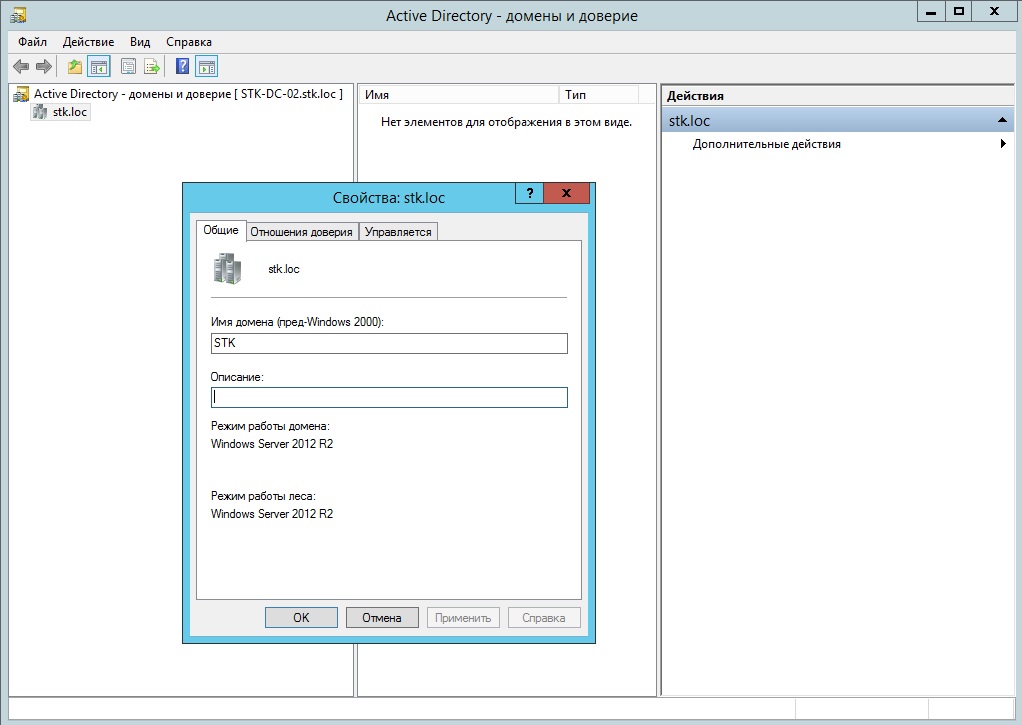Click the Back arrow in the toolbar
Image resolution: width=1022 pixels, height=725 pixels.
click(21, 67)
